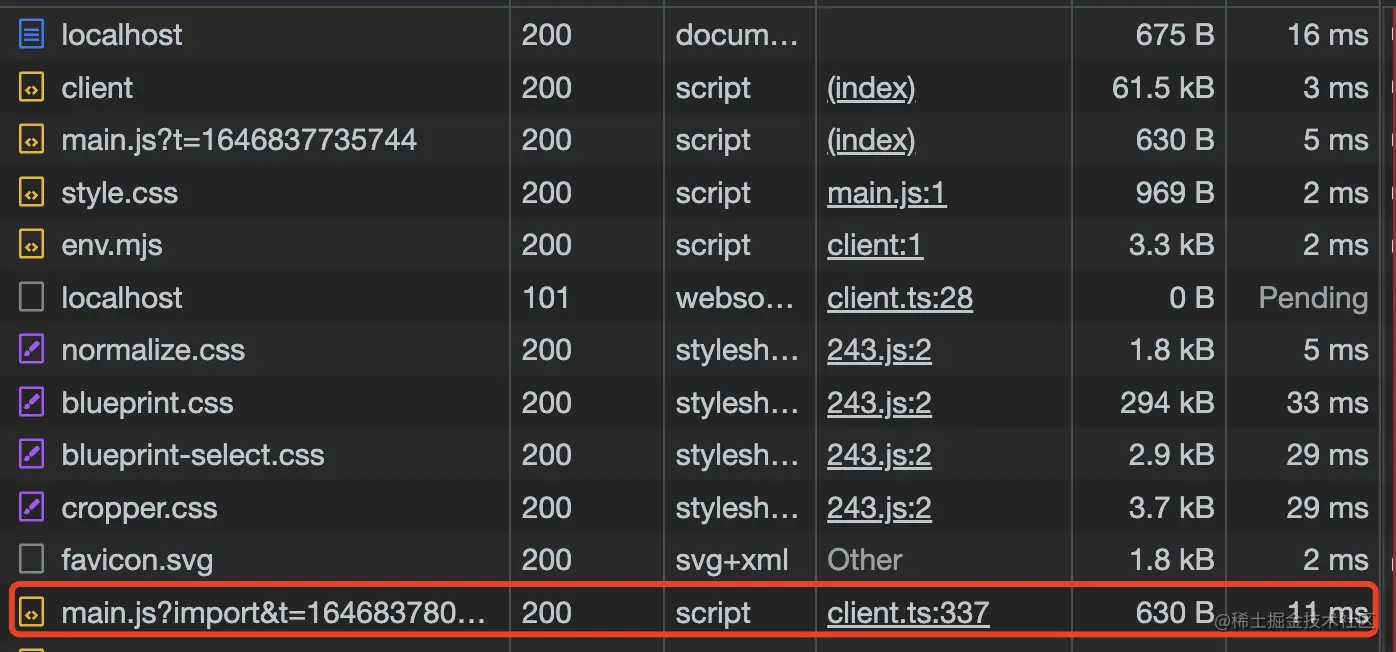Click the 0 B size value

pos(1191,298)
